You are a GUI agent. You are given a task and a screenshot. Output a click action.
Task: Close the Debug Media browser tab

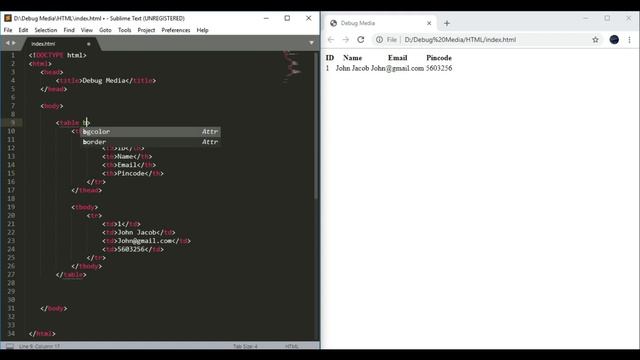429,23
